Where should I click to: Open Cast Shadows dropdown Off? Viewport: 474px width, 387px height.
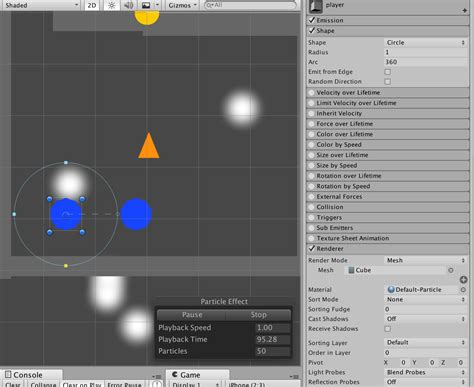pyautogui.click(x=426, y=319)
